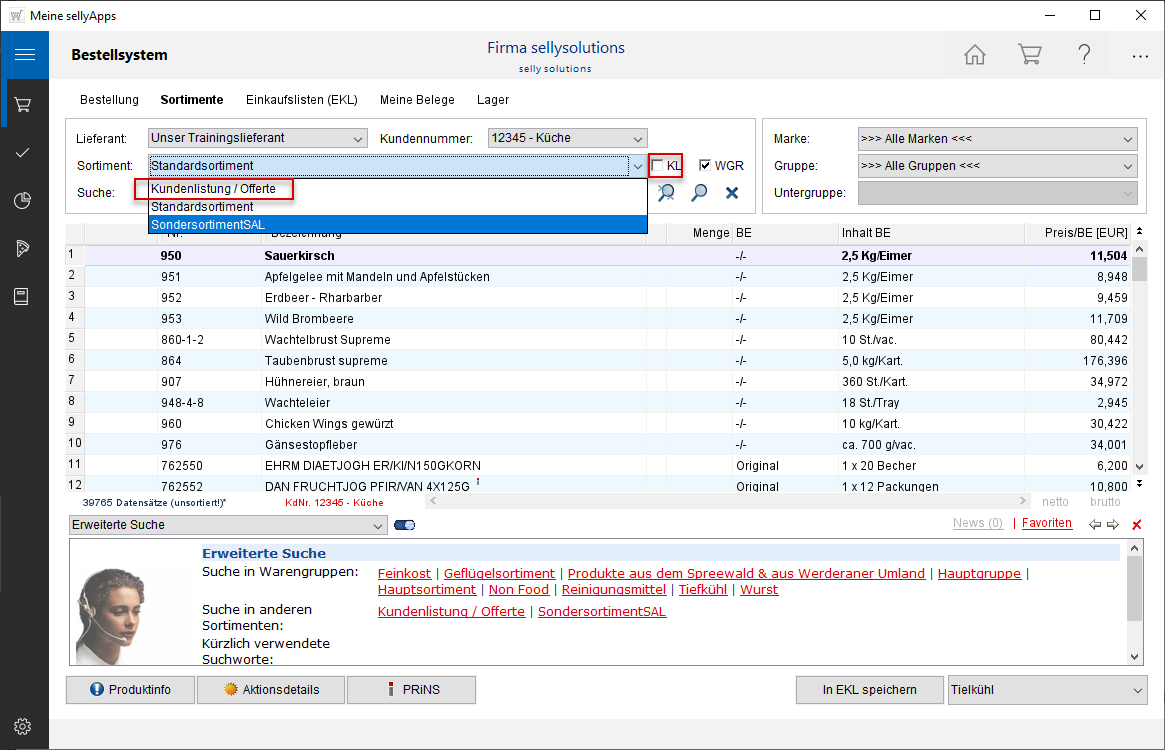Uncheck the WGR checkbox
This screenshot has width=1165, height=750.
coord(705,165)
